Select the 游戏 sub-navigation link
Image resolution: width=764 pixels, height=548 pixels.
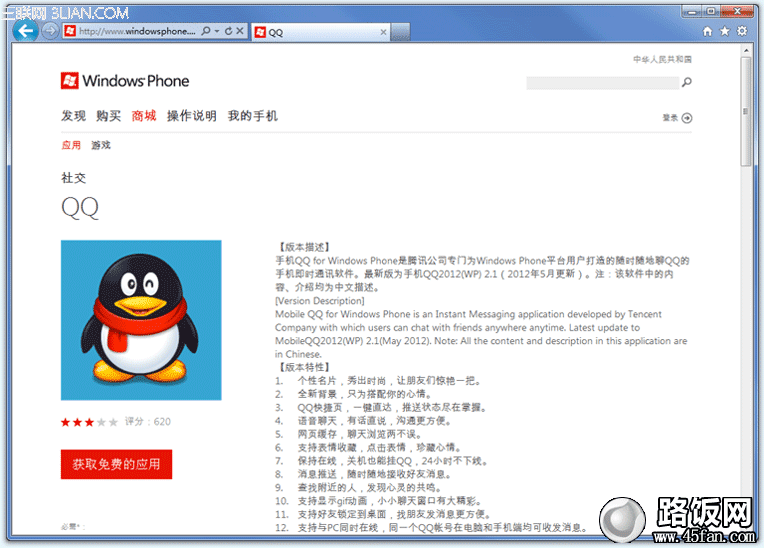[x=101, y=145]
